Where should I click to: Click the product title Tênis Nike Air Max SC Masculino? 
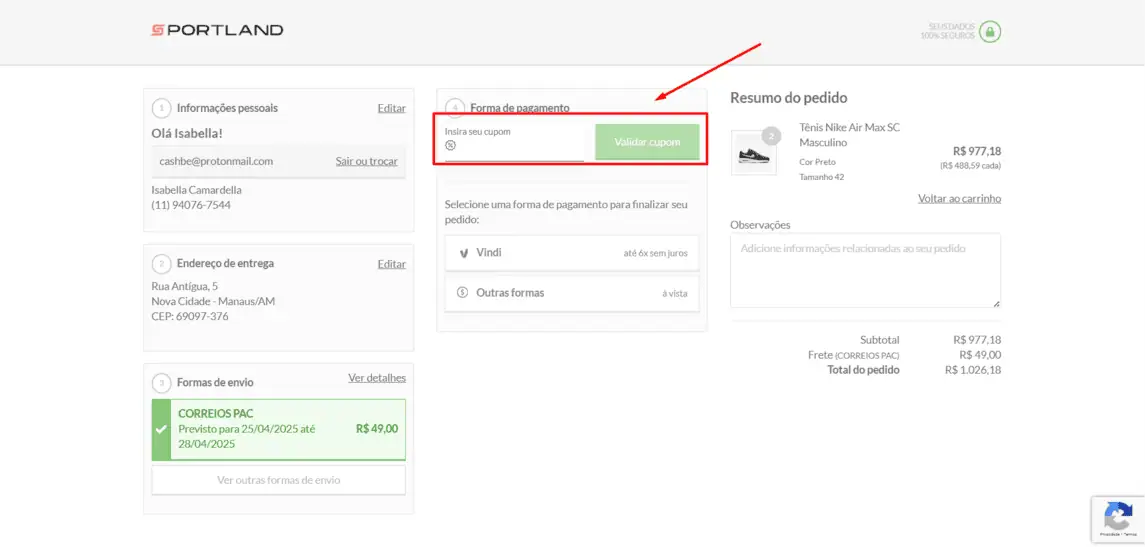[850, 134]
